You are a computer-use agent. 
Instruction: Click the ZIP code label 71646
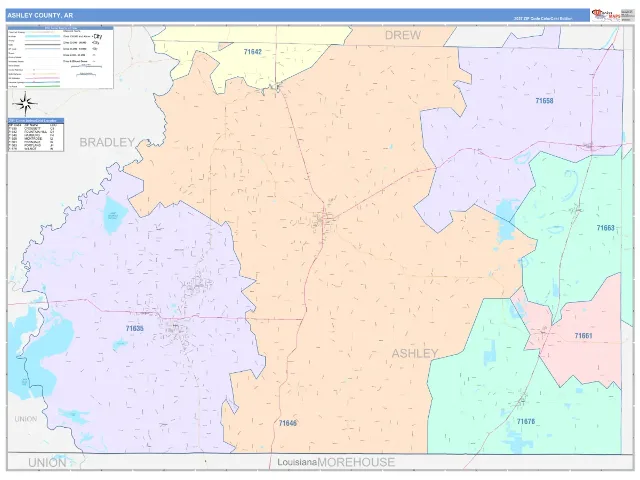click(x=288, y=423)
